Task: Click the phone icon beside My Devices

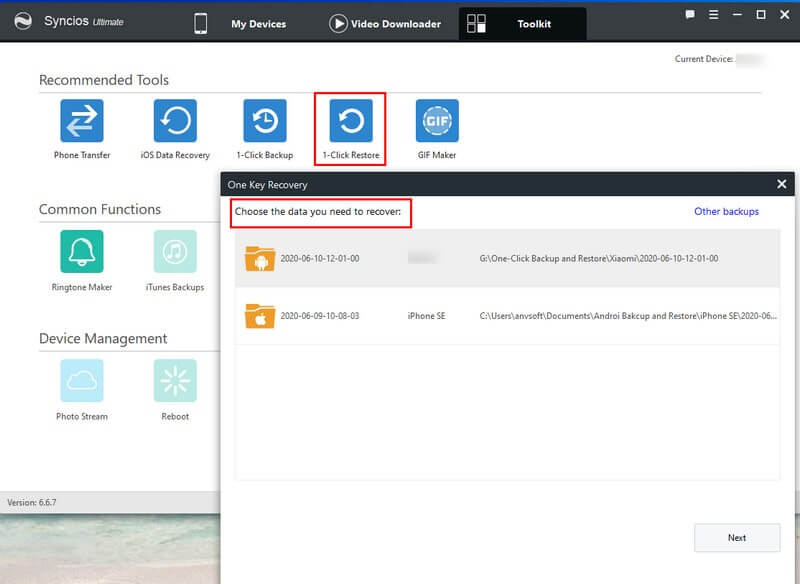Action: (x=201, y=23)
